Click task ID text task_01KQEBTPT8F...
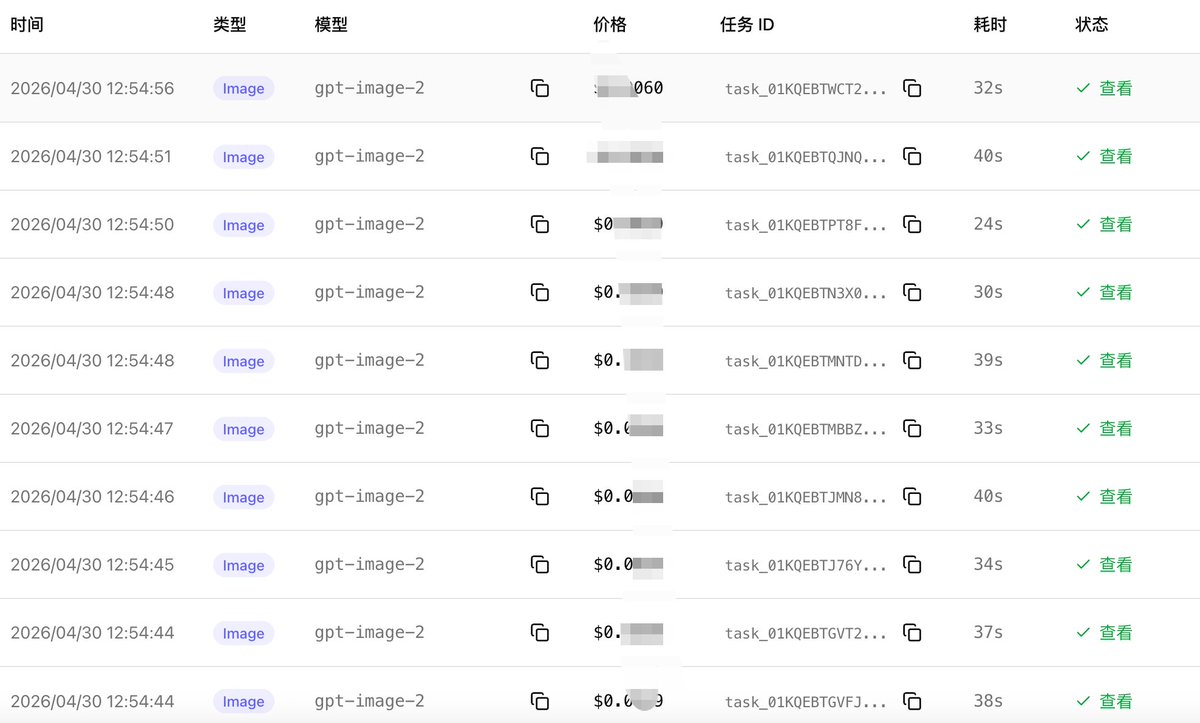Screen dimensions: 1200x723 point(806,225)
